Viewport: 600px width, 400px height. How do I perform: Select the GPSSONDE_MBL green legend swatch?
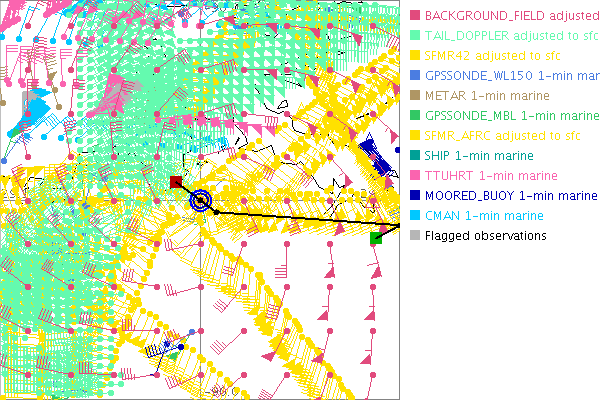click(x=415, y=116)
